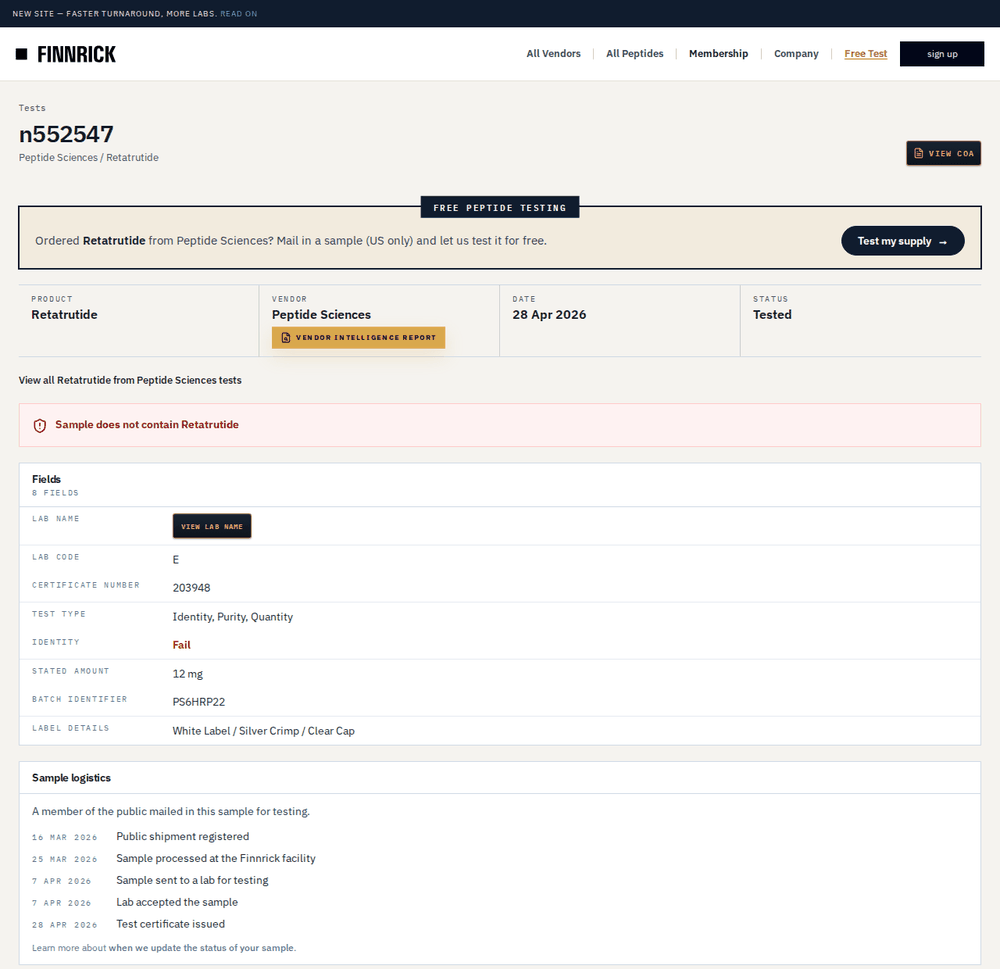
Task: Click the Fields section heading
Action: 47,479
